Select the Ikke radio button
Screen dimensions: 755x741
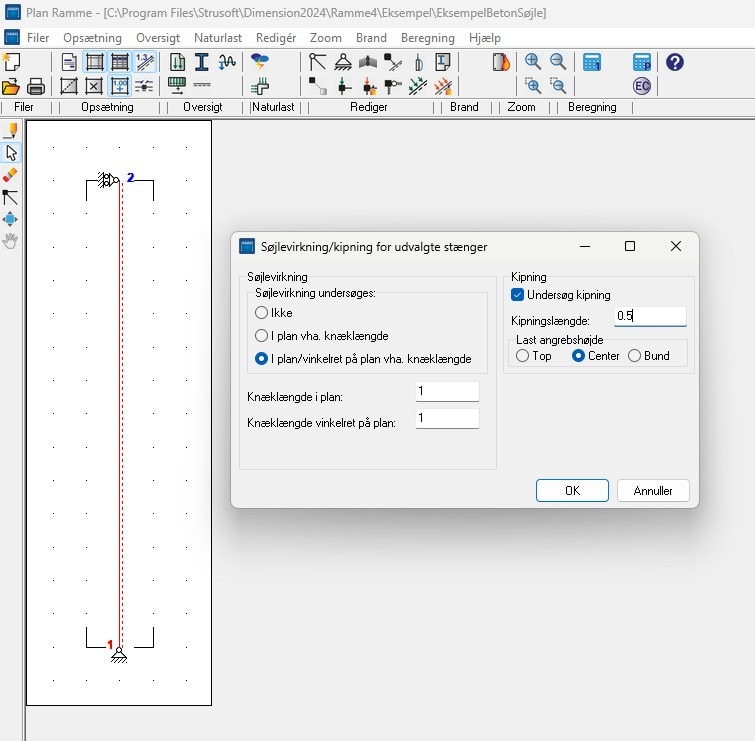point(262,313)
